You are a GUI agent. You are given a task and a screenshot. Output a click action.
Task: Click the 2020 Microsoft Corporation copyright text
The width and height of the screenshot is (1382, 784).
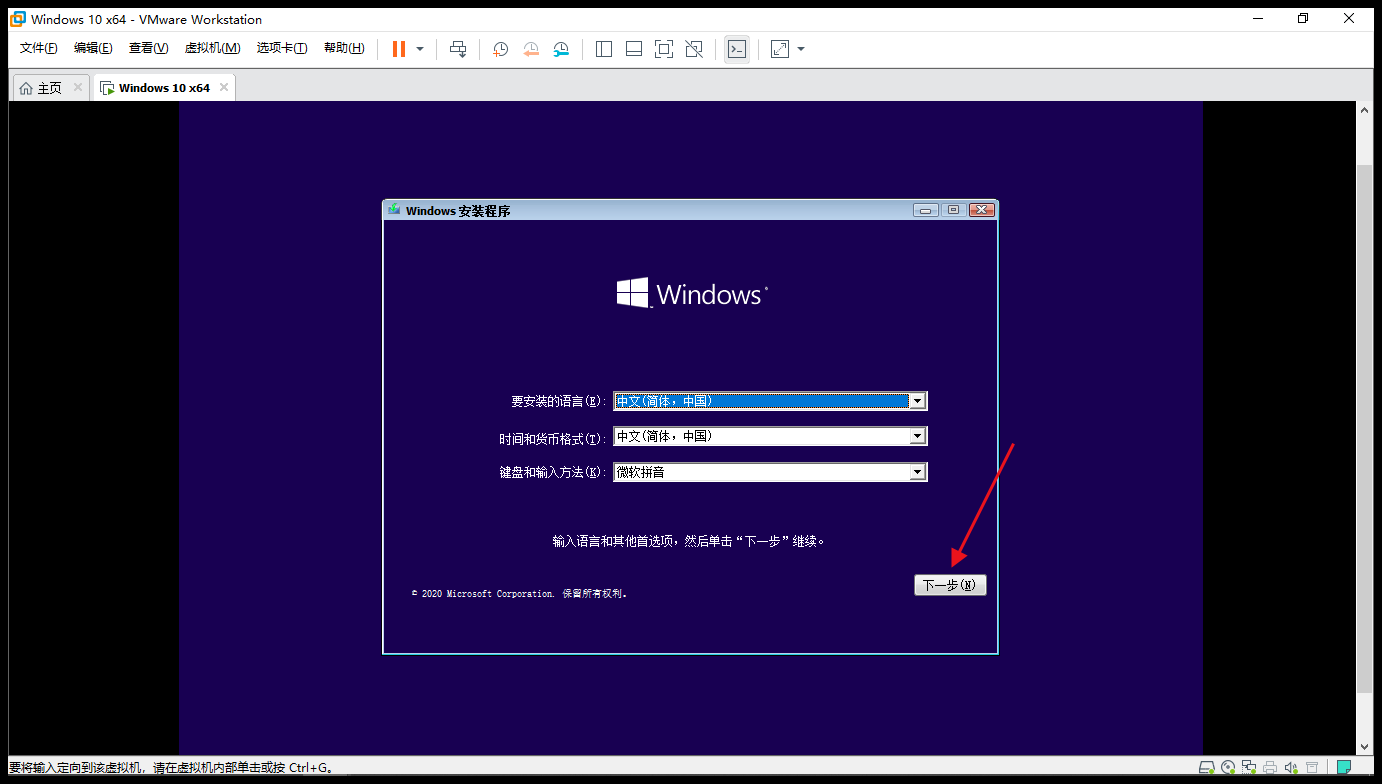click(519, 593)
